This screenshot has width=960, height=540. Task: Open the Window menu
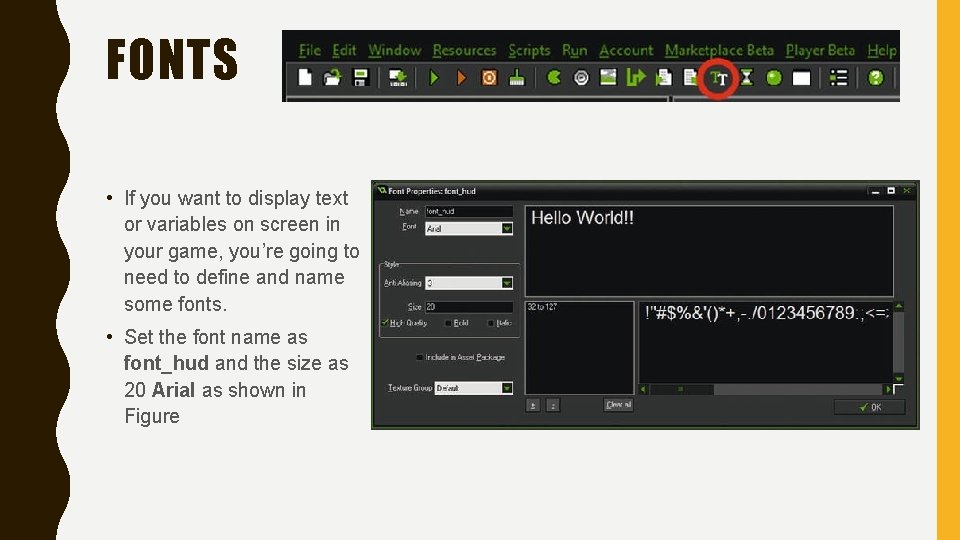(x=394, y=50)
